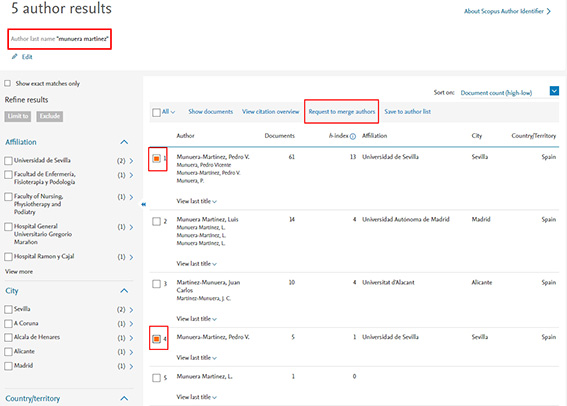Click Show documents
567x406 pixels.
[210, 112]
